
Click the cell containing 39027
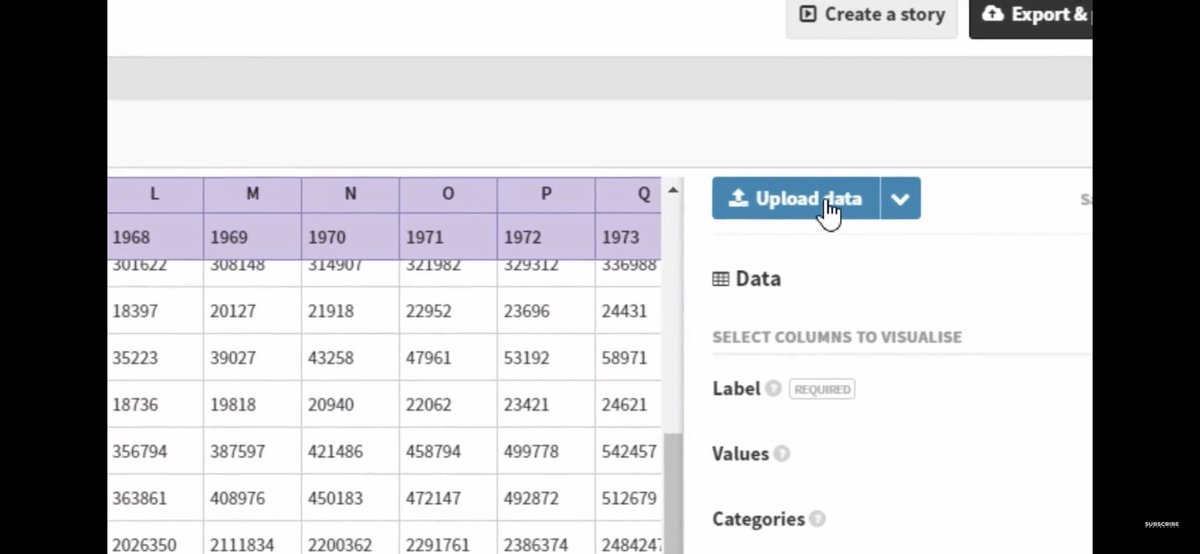[253, 358]
